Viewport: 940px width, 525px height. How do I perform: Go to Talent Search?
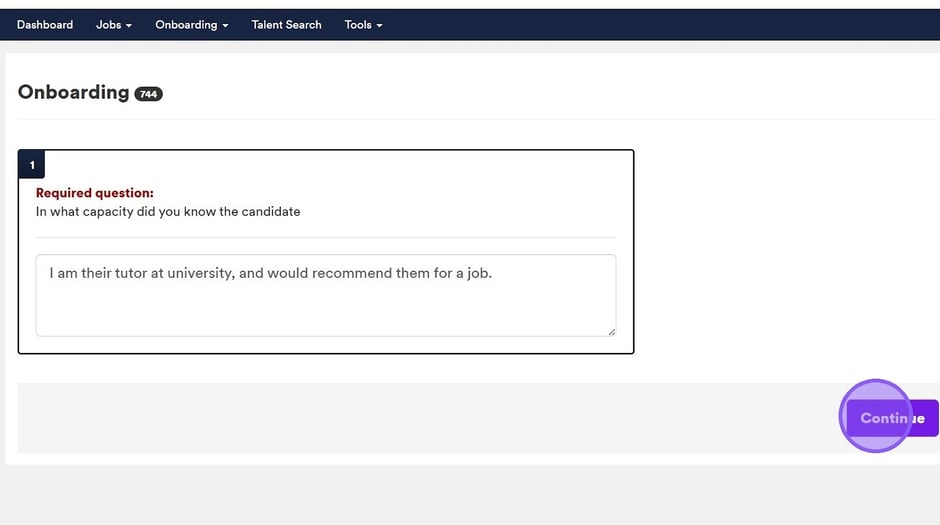(x=286, y=25)
